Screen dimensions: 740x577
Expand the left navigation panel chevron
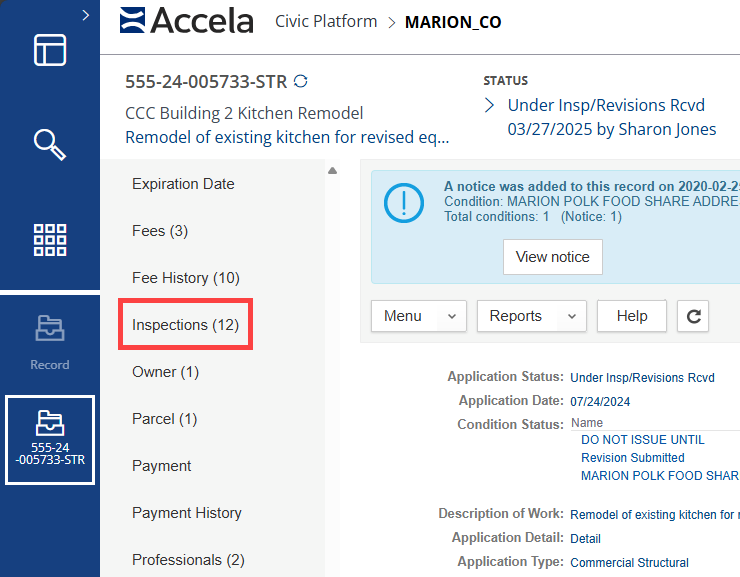(86, 15)
